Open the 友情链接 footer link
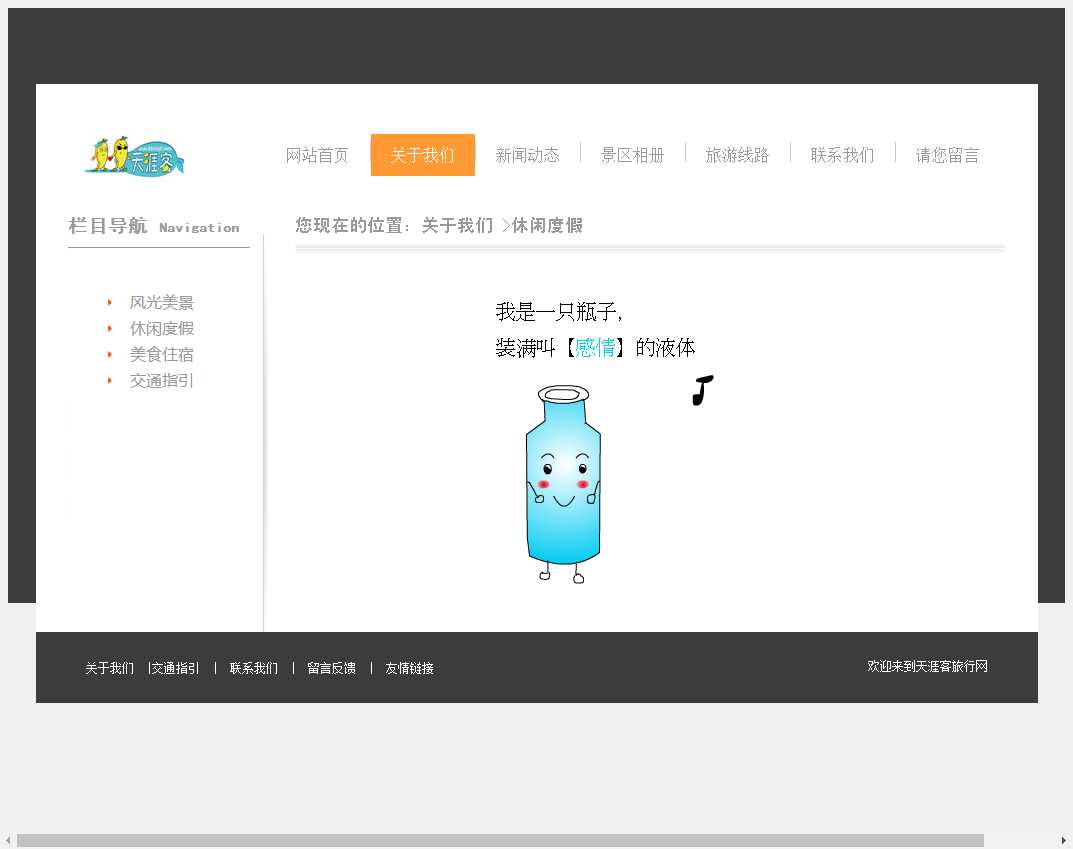 [x=409, y=668]
